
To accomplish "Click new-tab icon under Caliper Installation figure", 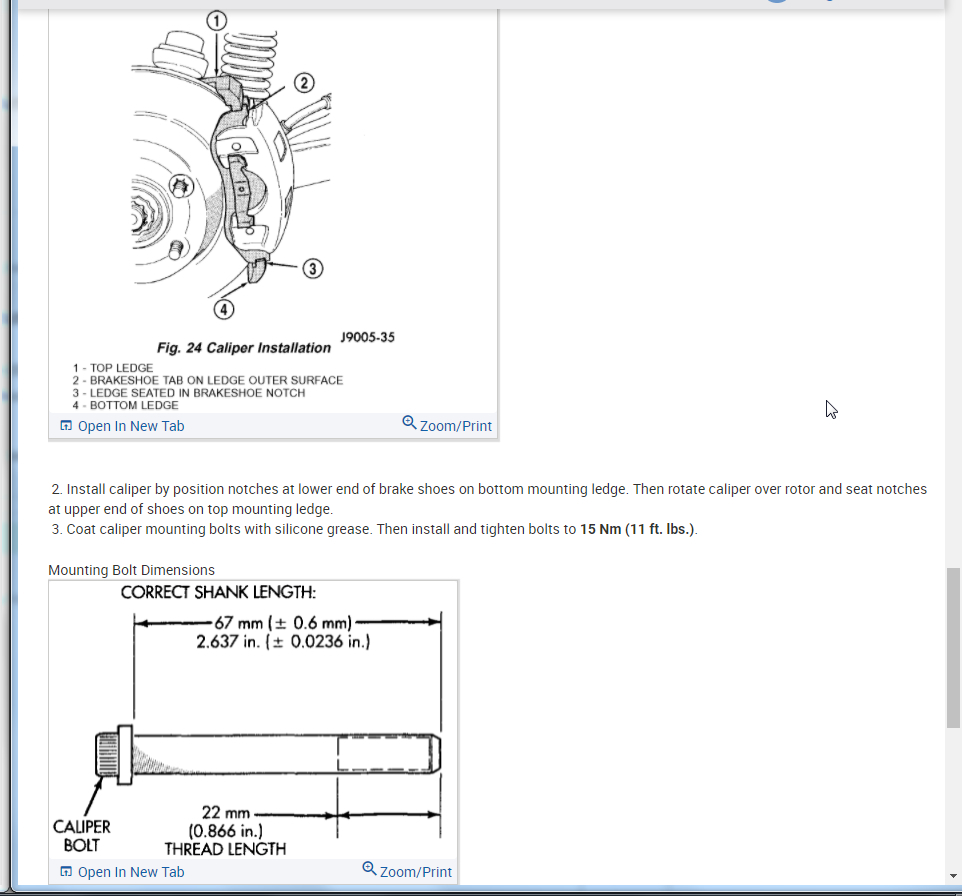I will (x=66, y=425).
